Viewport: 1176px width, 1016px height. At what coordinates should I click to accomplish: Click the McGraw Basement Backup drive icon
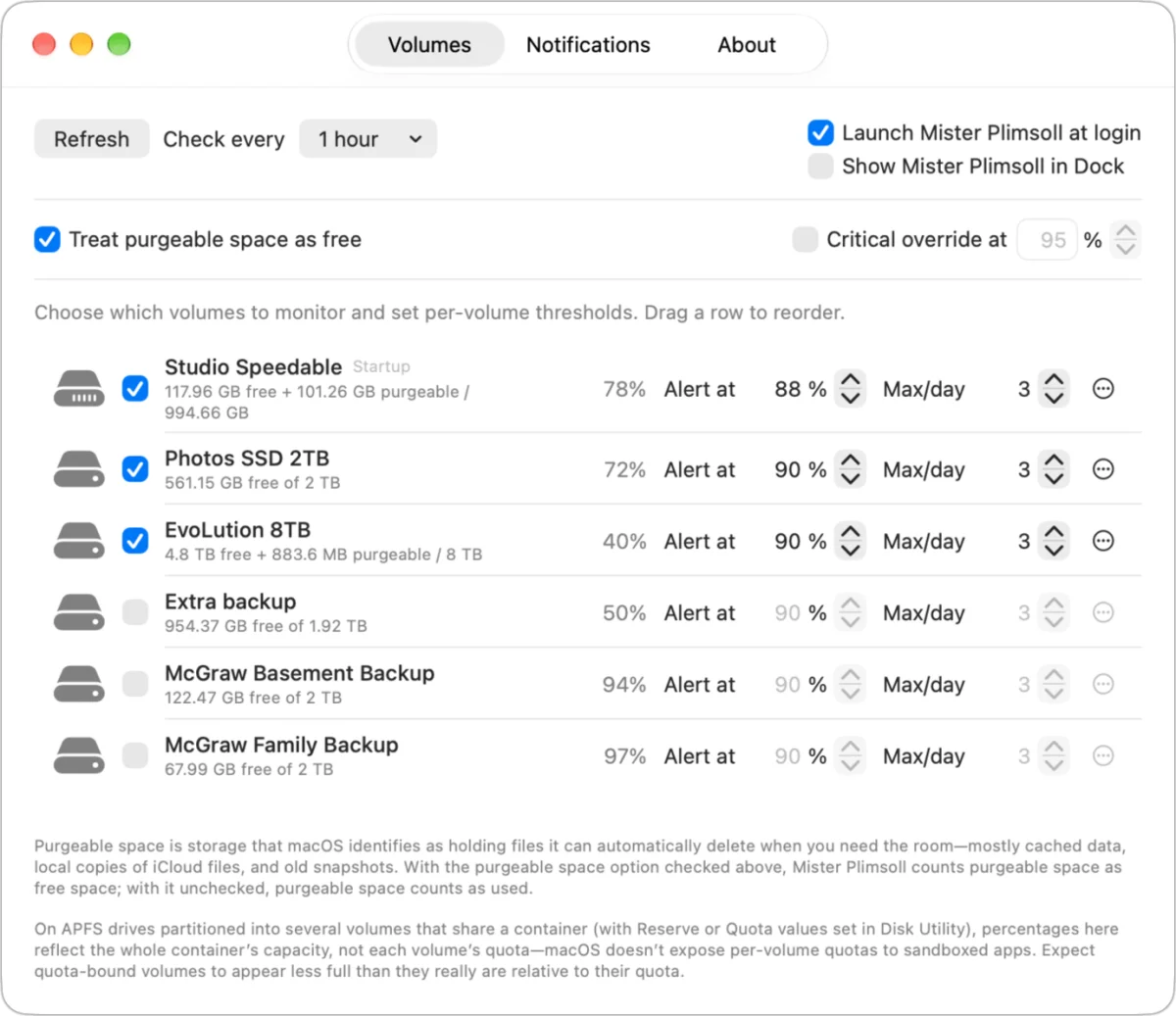tap(78, 684)
